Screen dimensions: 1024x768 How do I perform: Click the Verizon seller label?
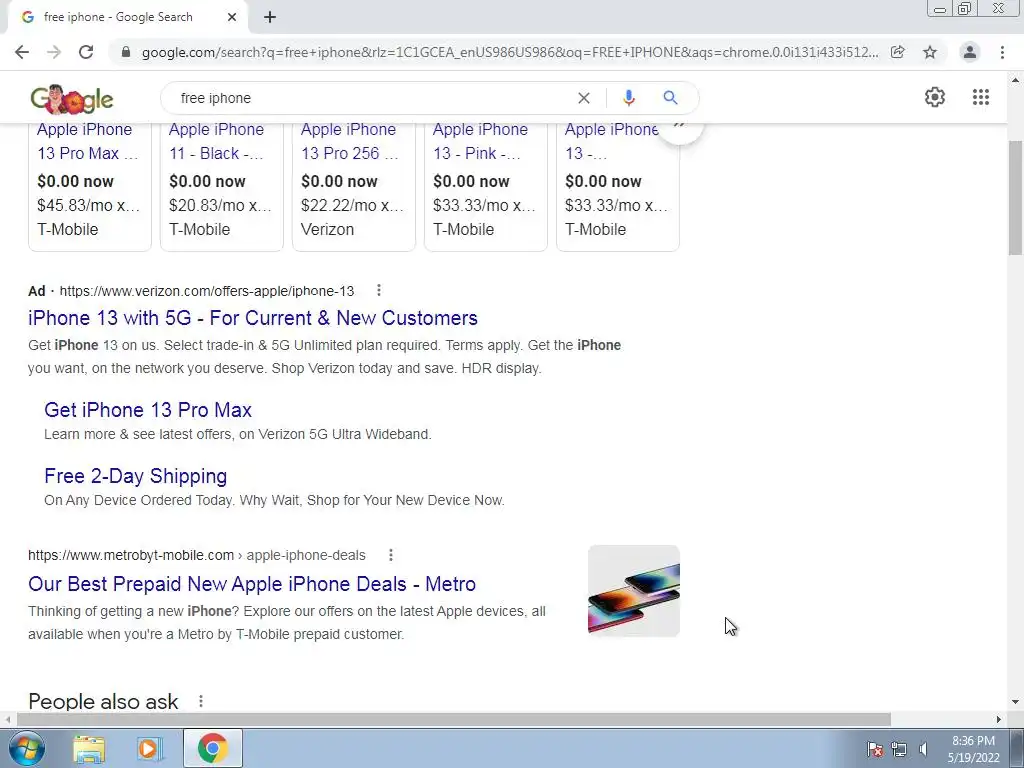pyautogui.click(x=327, y=229)
